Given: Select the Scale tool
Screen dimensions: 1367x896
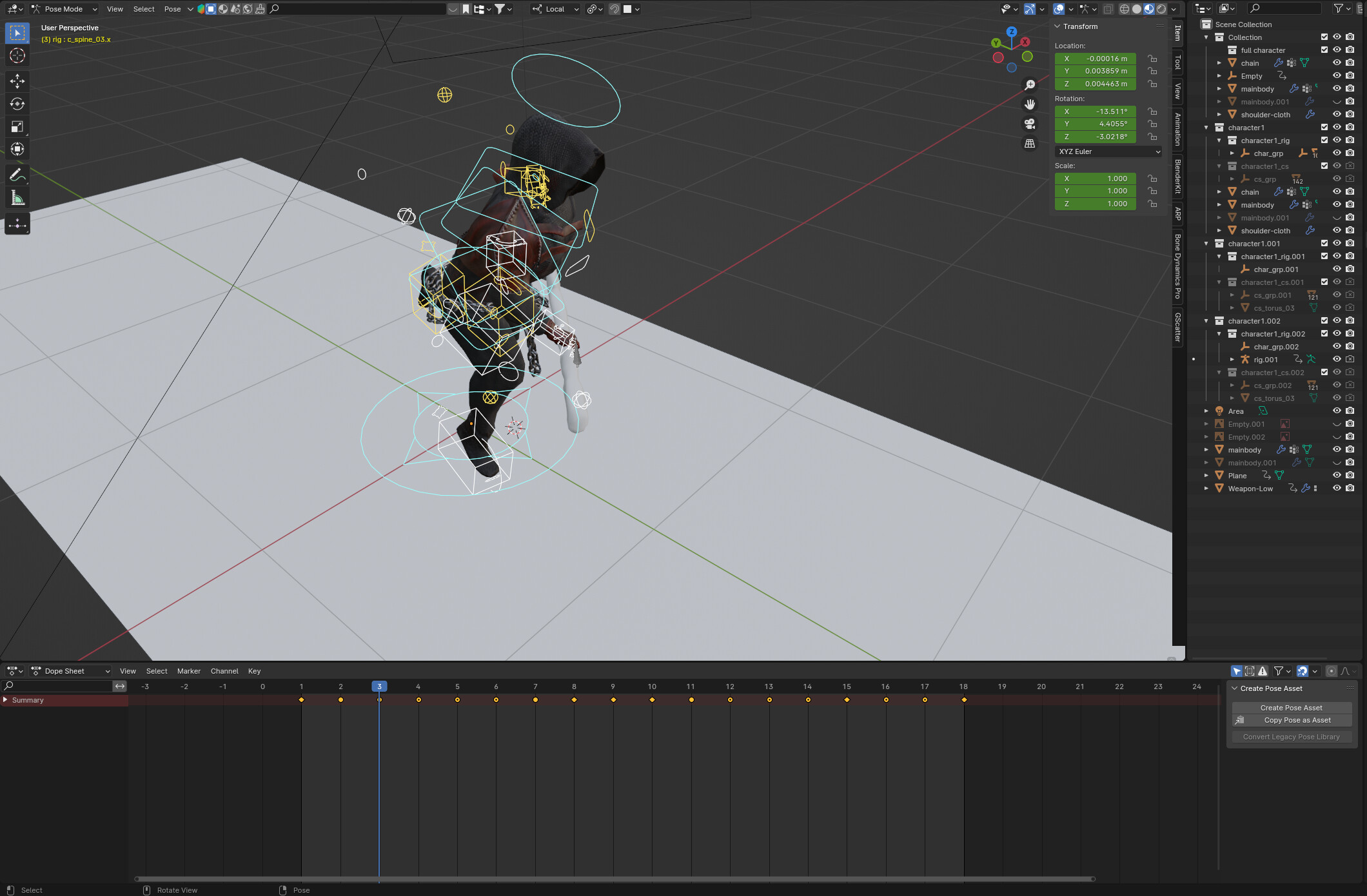Looking at the screenshot, I should pyautogui.click(x=17, y=127).
